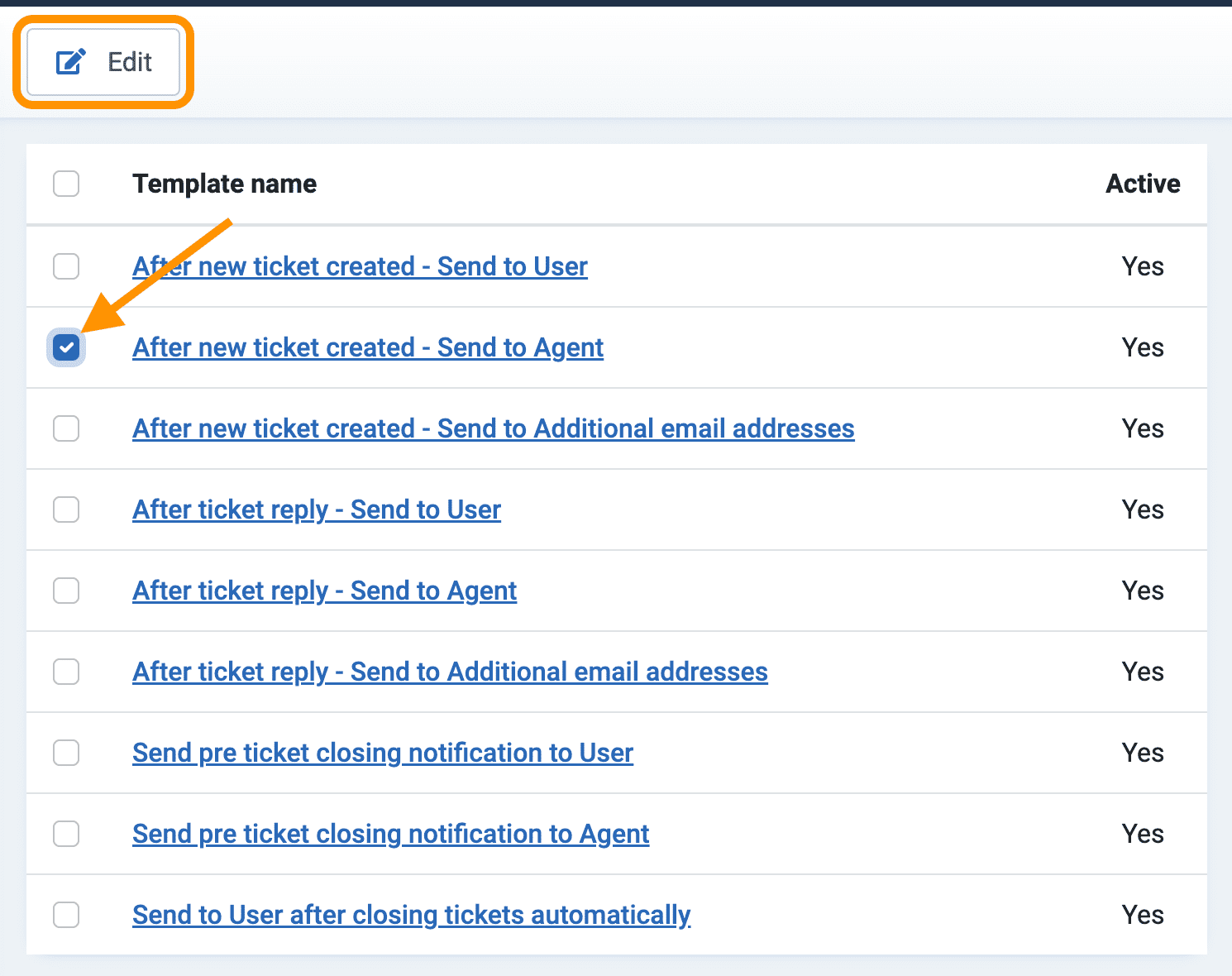Viewport: 1232px width, 976px height.
Task: Click the Edit toolbar button
Action: pos(103,62)
